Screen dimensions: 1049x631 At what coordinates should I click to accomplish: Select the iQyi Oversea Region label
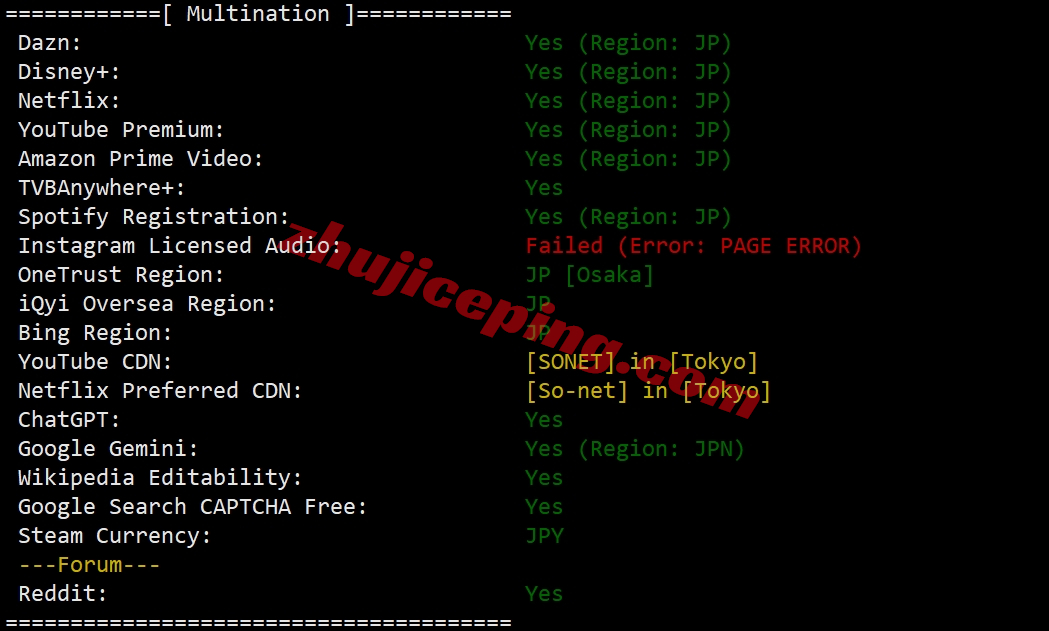point(147,304)
